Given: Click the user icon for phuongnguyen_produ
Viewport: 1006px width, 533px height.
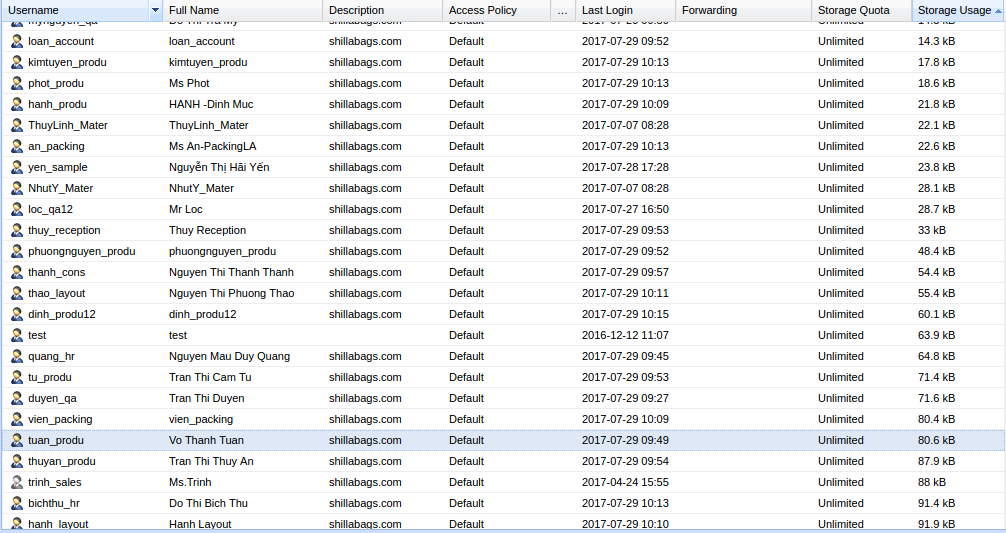Looking at the screenshot, I should [x=17, y=251].
